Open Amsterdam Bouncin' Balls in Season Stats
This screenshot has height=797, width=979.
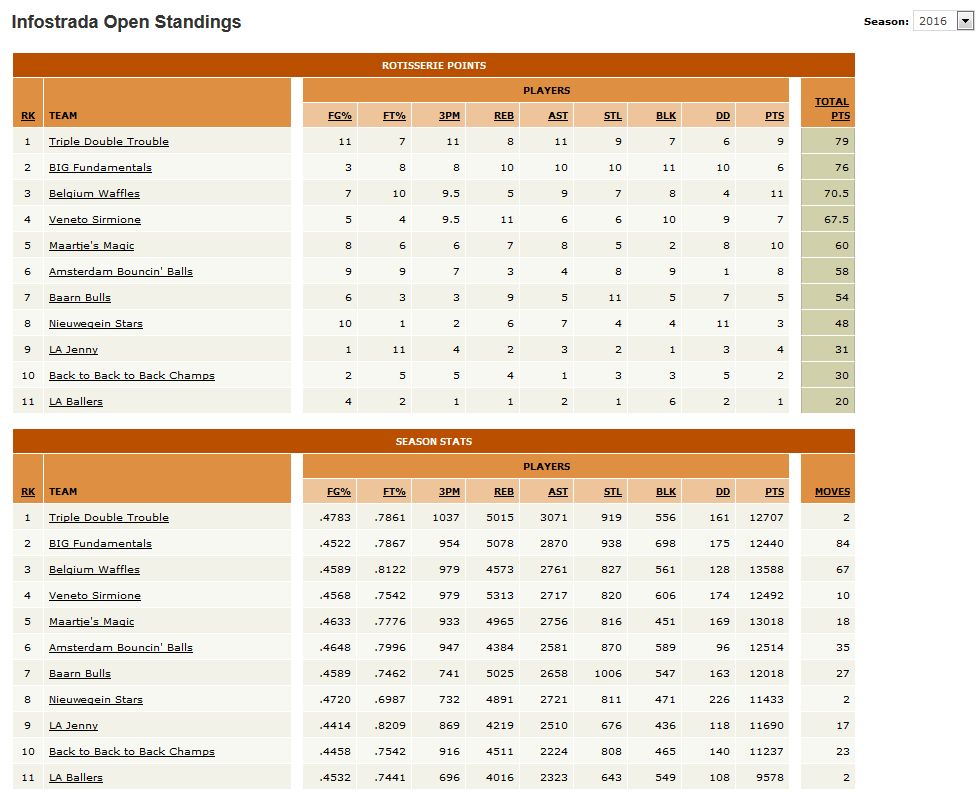coord(121,647)
